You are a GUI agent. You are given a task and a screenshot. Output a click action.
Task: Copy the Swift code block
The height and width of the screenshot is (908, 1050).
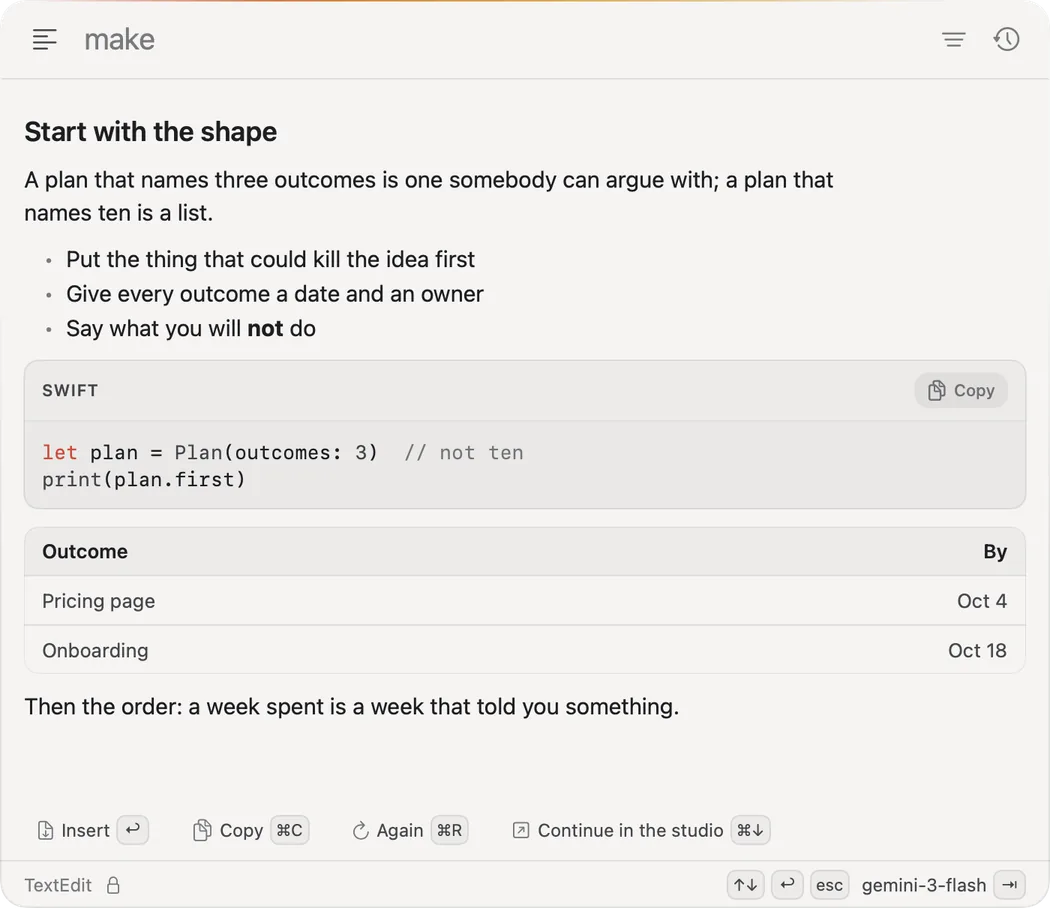961,390
